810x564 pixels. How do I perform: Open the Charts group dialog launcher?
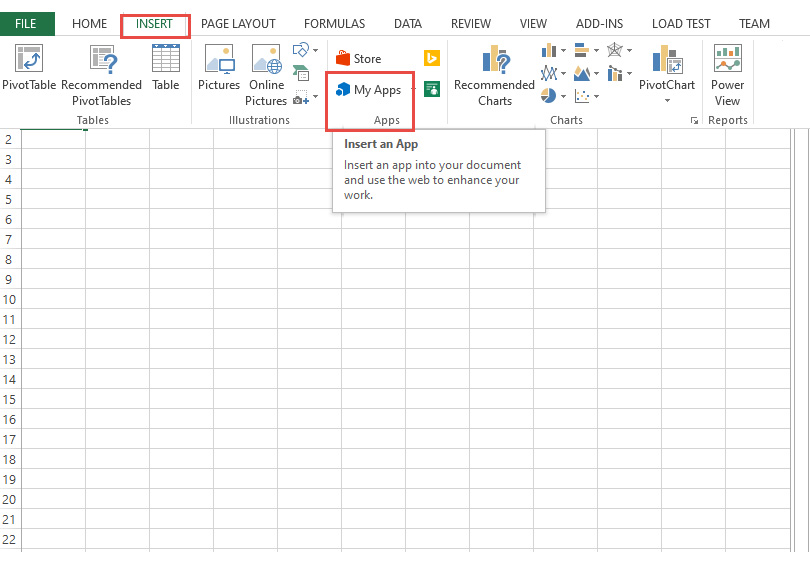(694, 120)
